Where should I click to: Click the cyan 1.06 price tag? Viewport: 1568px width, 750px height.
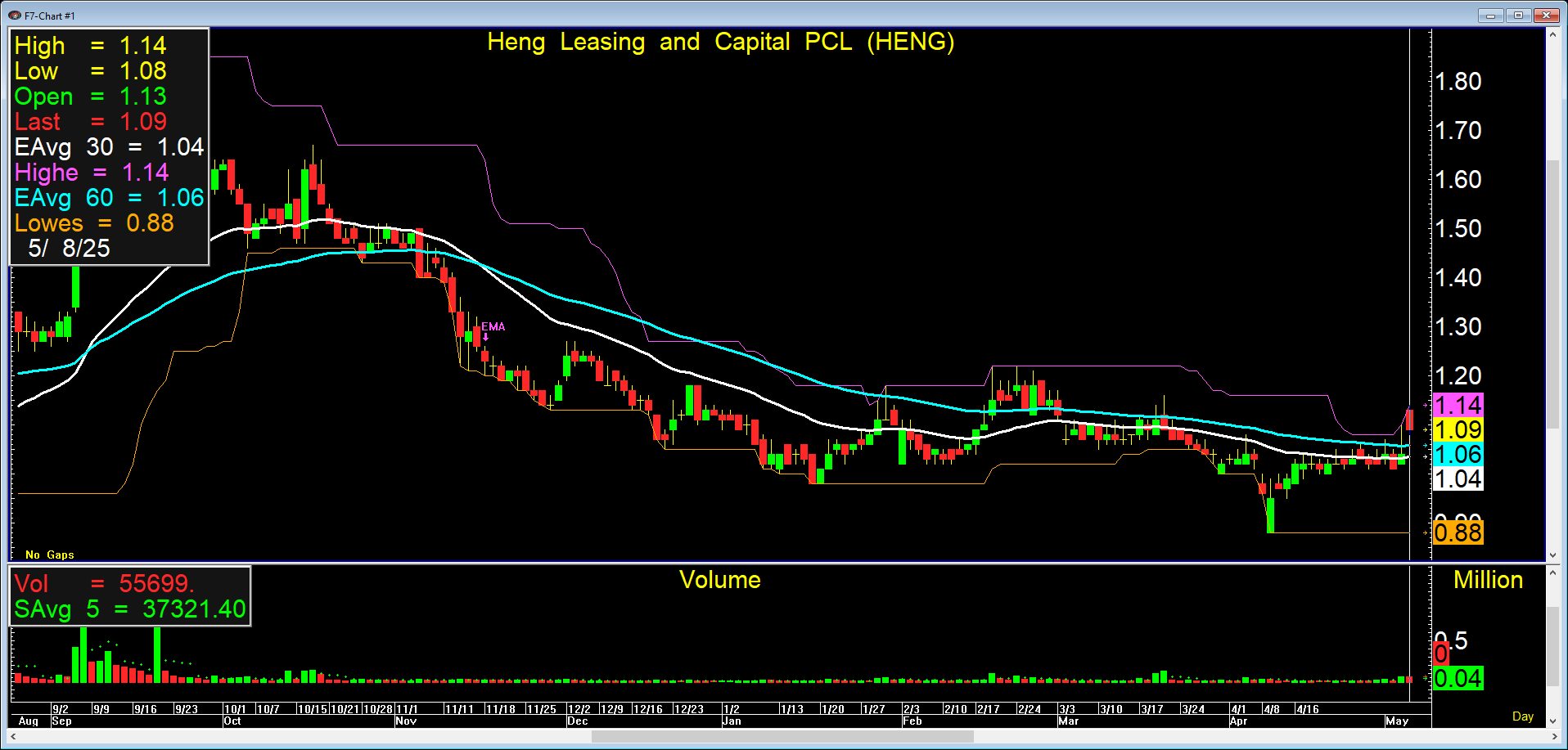pyautogui.click(x=1458, y=454)
